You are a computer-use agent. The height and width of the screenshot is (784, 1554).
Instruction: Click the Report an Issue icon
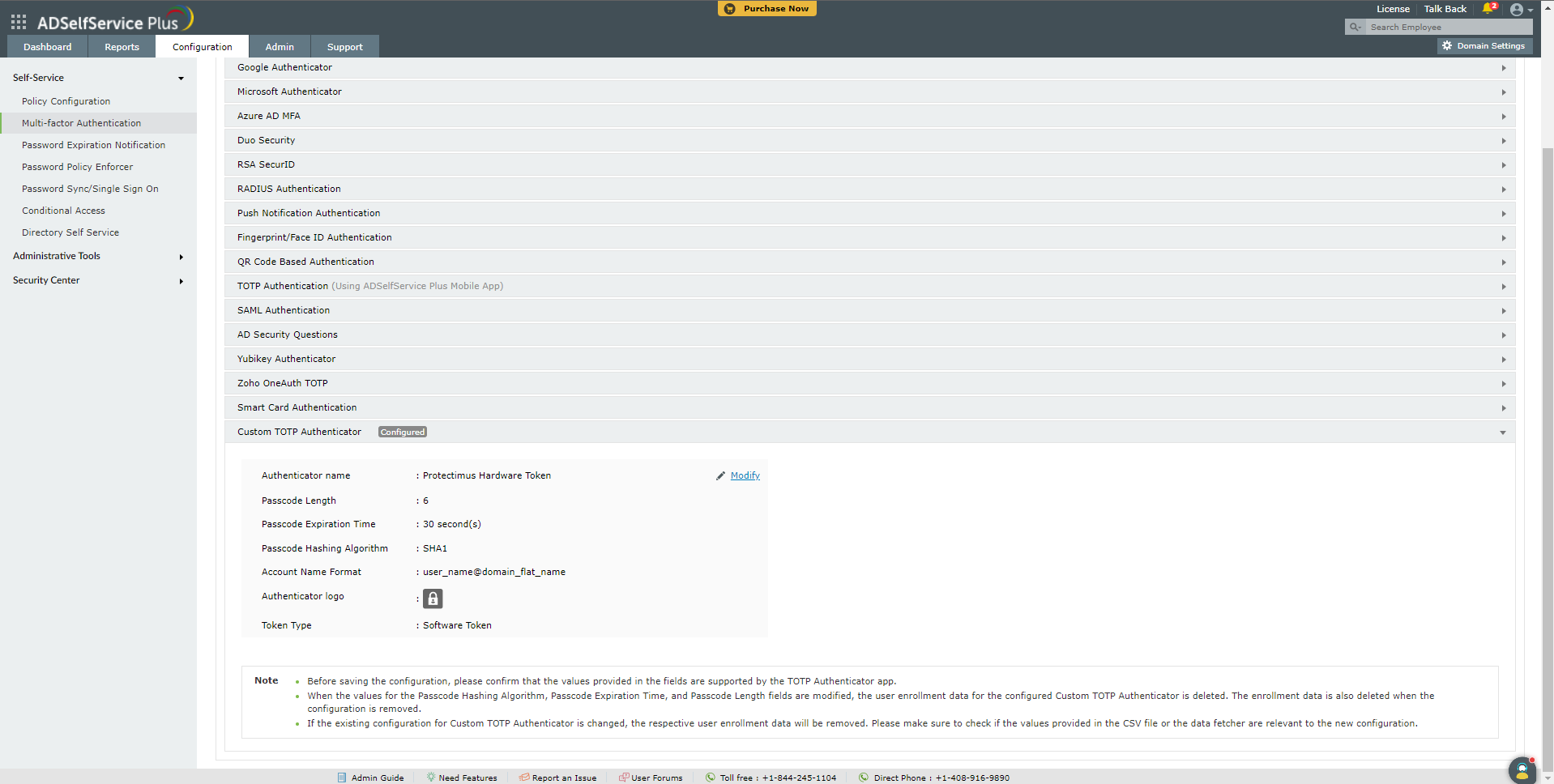point(524,778)
